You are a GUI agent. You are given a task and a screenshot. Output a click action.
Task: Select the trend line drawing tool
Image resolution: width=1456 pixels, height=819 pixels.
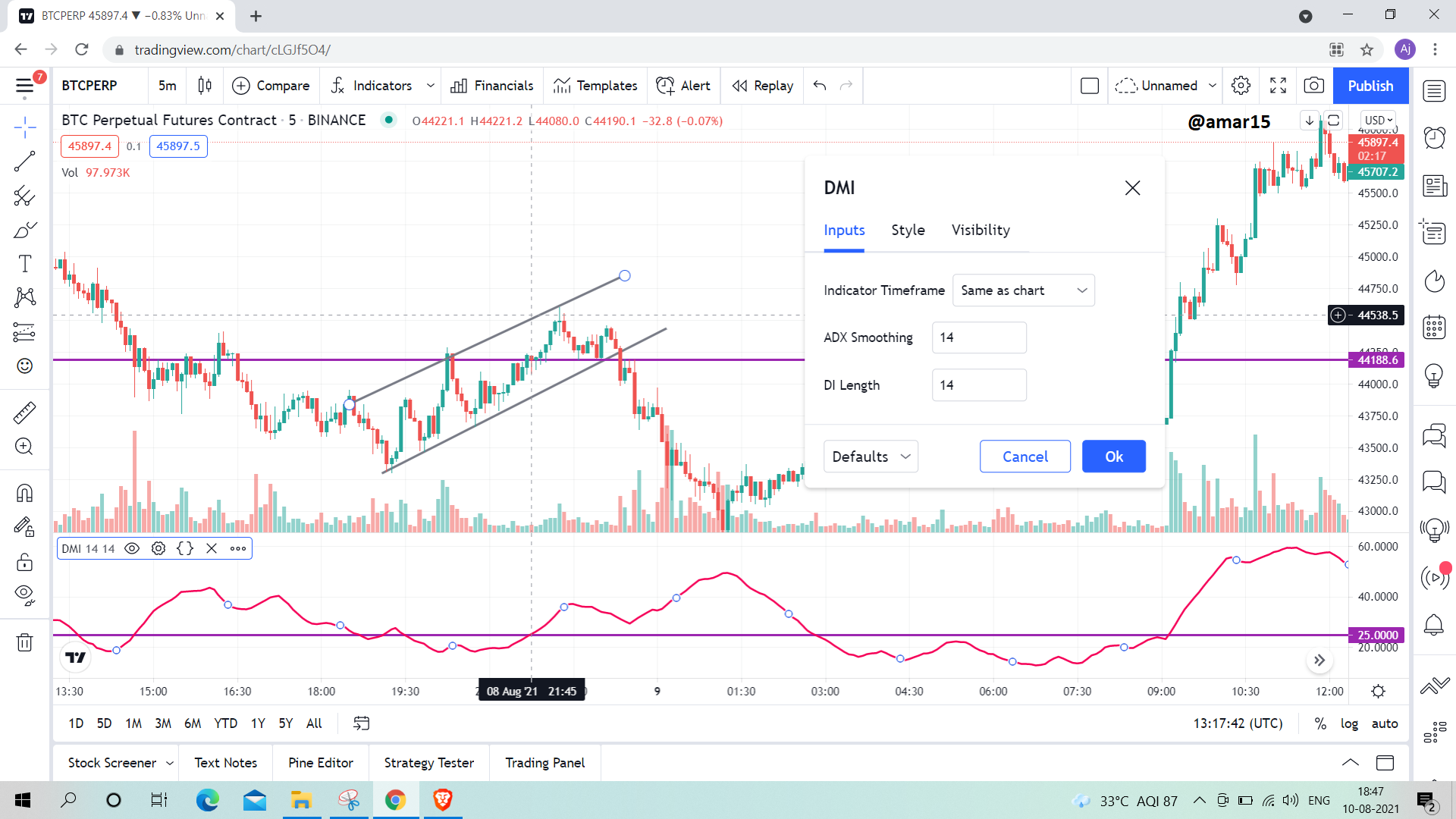coord(24,161)
